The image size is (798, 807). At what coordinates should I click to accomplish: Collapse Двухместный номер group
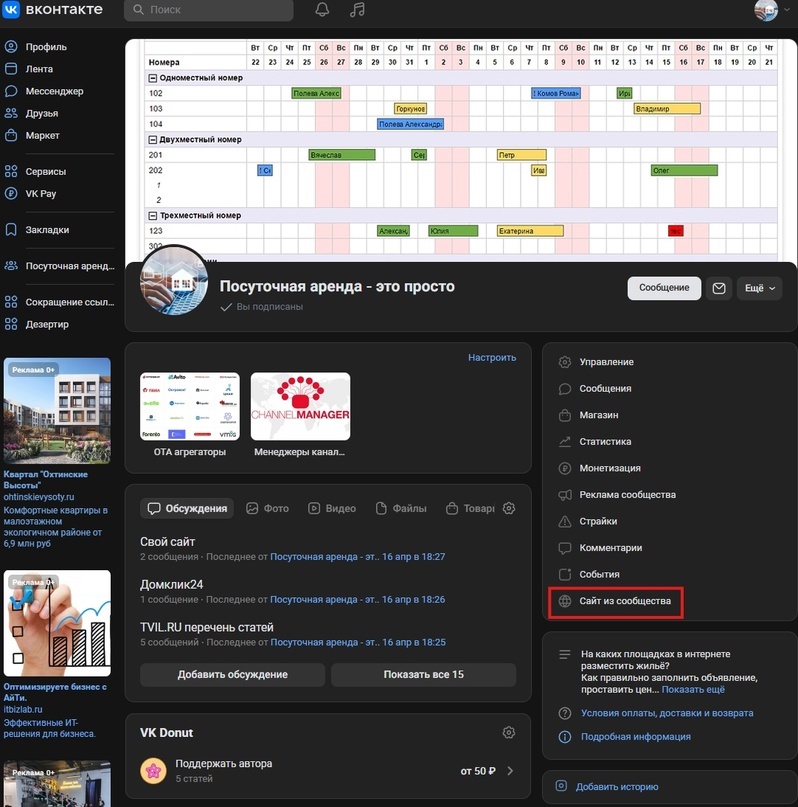click(152, 139)
